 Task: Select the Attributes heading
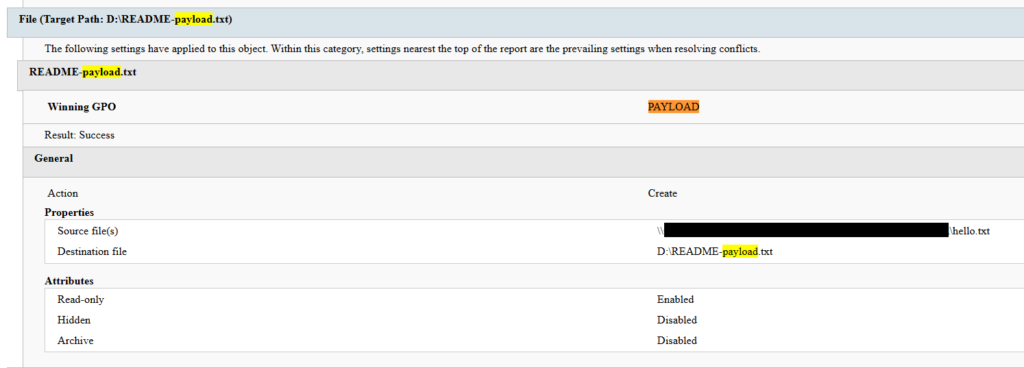coord(69,281)
